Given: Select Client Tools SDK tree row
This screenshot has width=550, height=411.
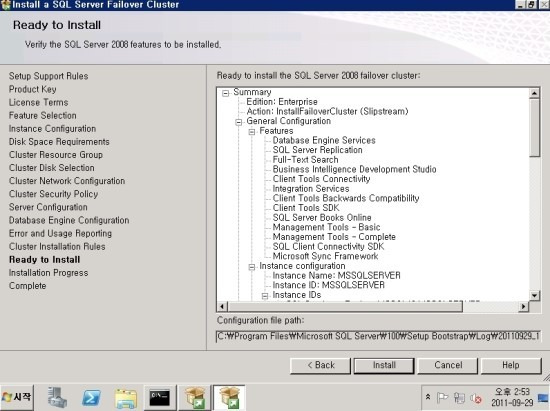Looking at the screenshot, I should click(306, 208).
